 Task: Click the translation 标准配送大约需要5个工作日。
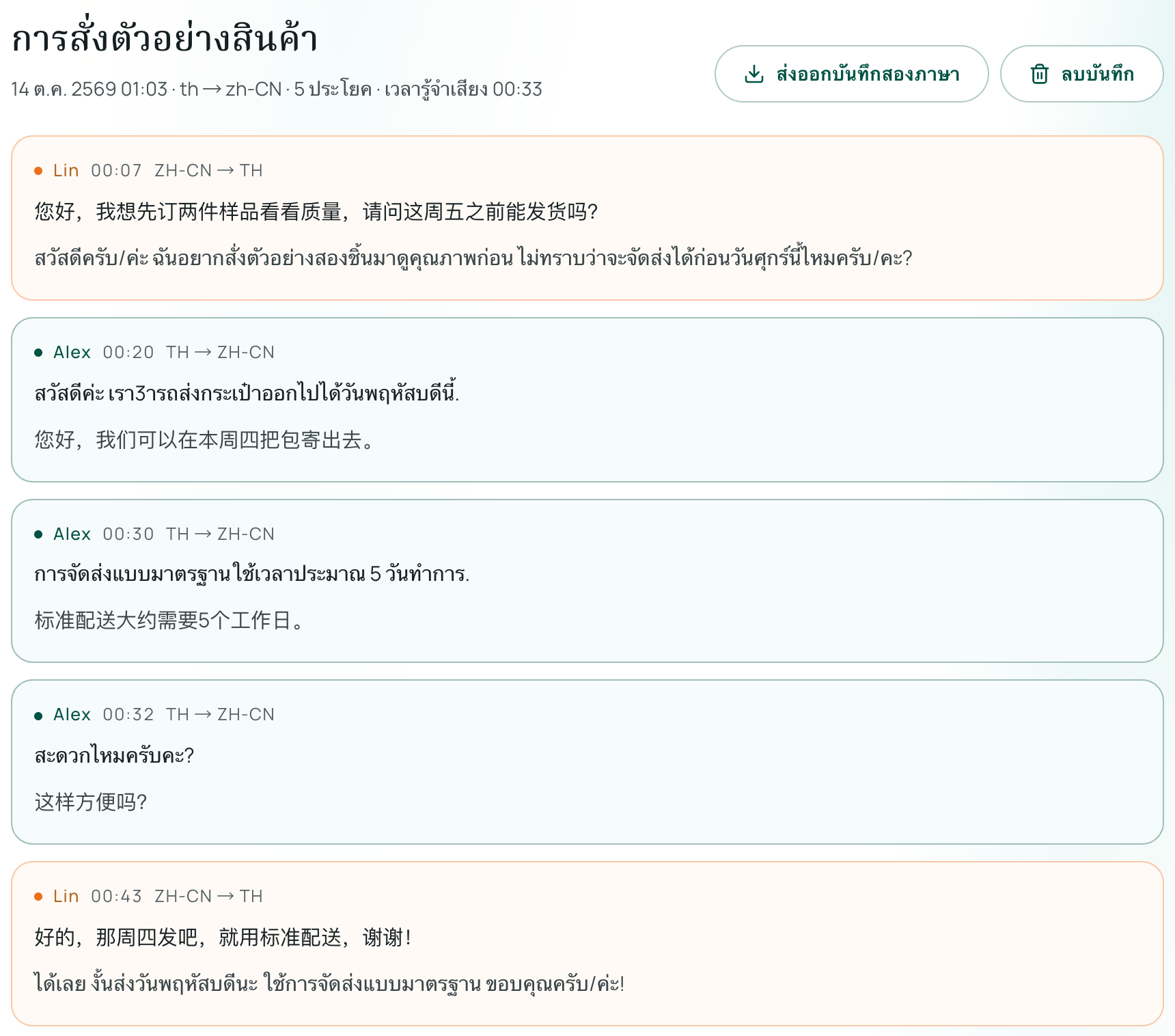[x=169, y=620]
